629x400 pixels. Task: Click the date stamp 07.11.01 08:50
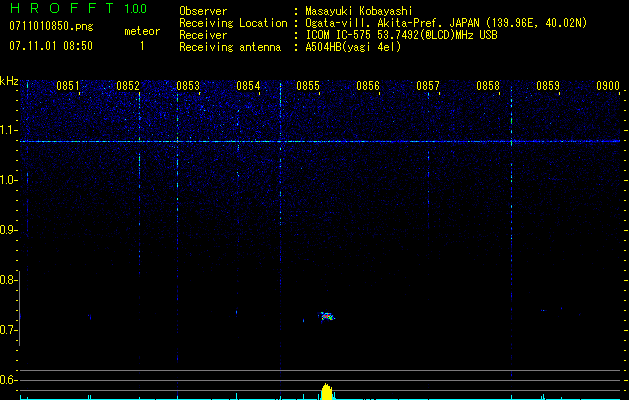click(51, 46)
